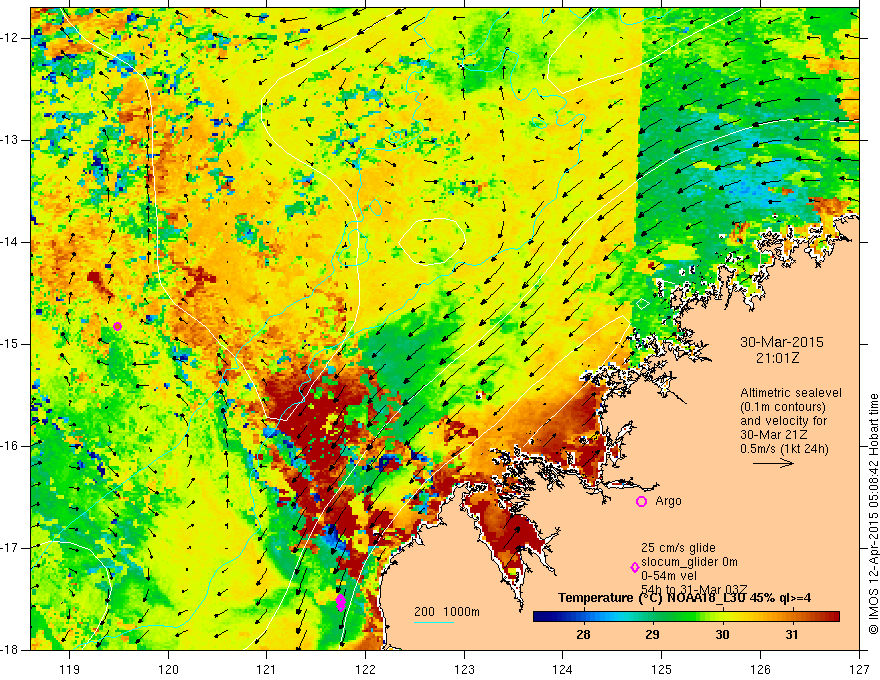The image size is (880, 680).
Task: Click the latitude axis label -18
Action: [12, 650]
